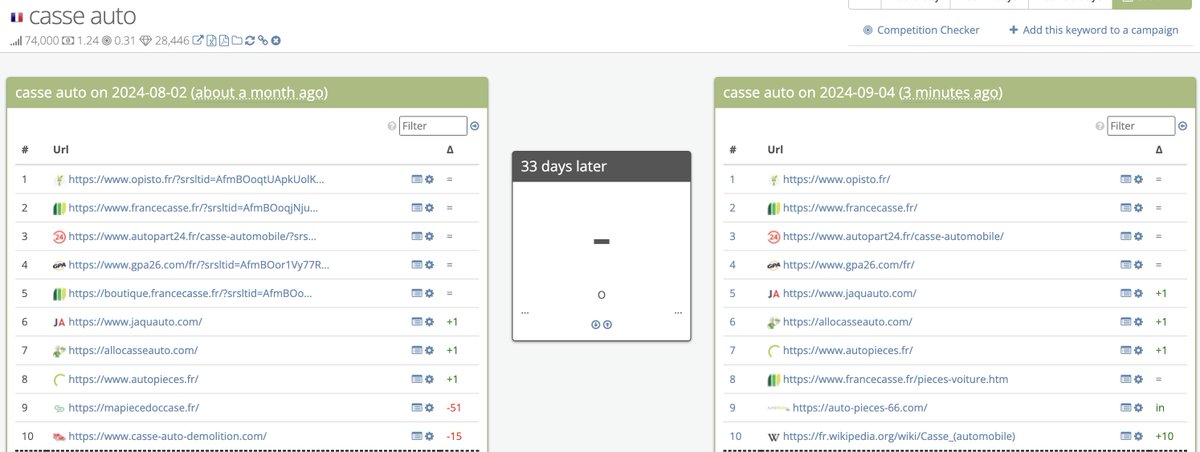Open SERP details icon for left opisto.fr row

point(417,179)
